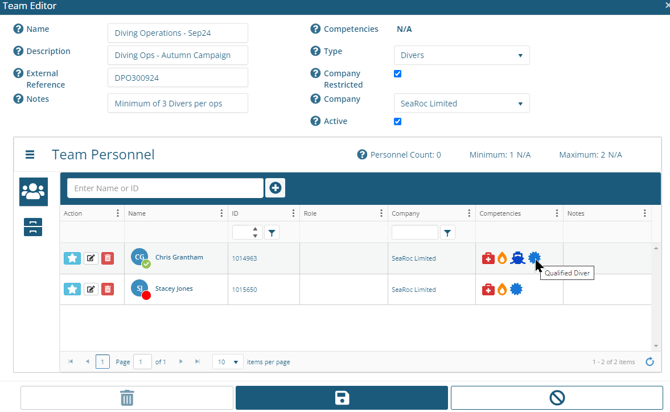Click the save button at the bottom
670x412 pixels.
pos(341,398)
